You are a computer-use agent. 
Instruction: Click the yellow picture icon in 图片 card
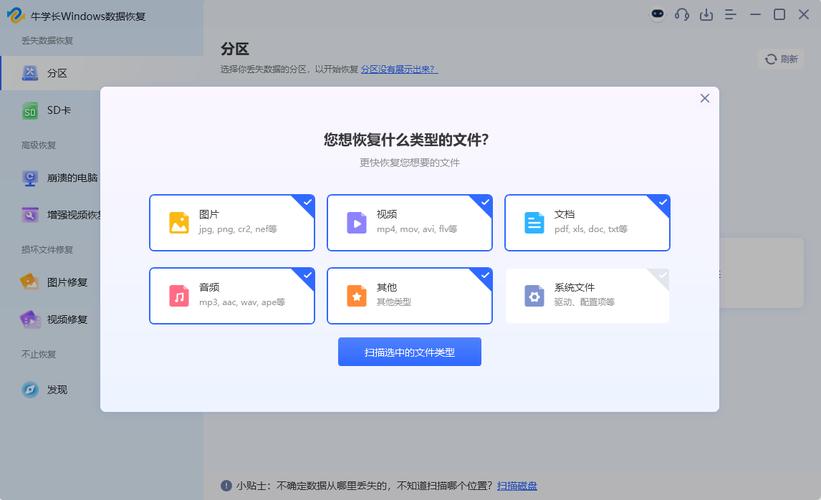[x=179, y=223]
